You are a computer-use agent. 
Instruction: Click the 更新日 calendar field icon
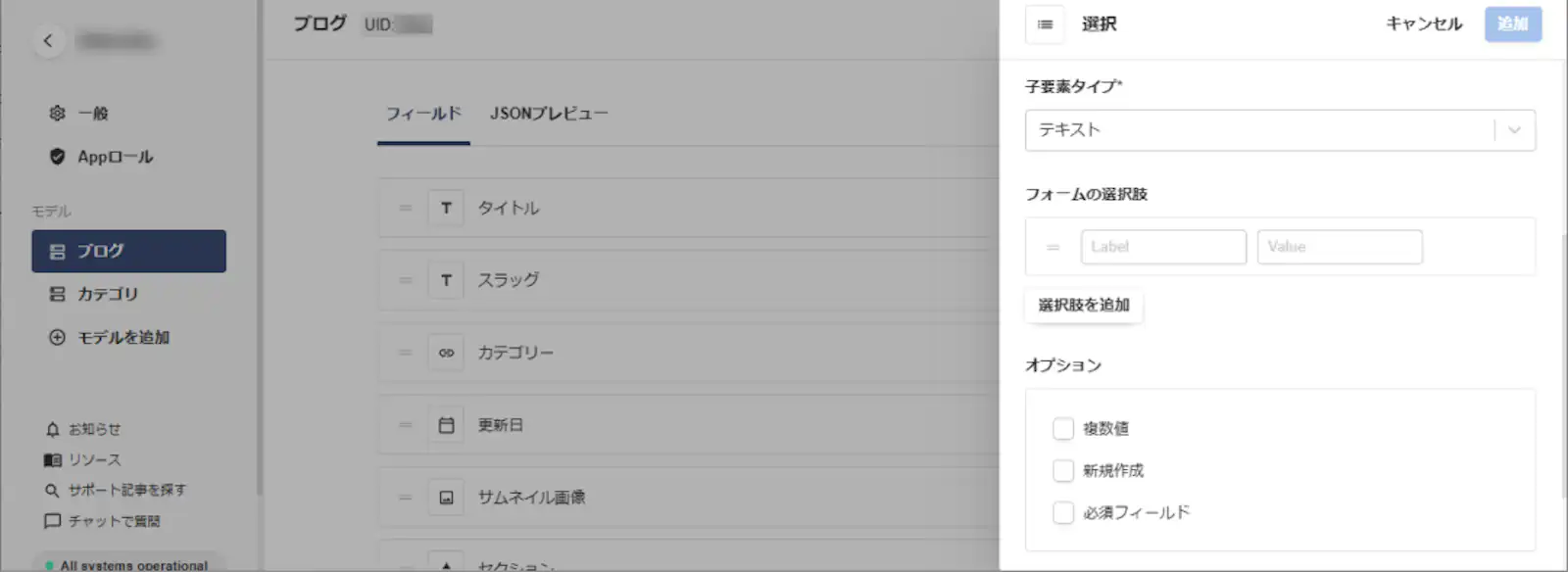(x=446, y=425)
